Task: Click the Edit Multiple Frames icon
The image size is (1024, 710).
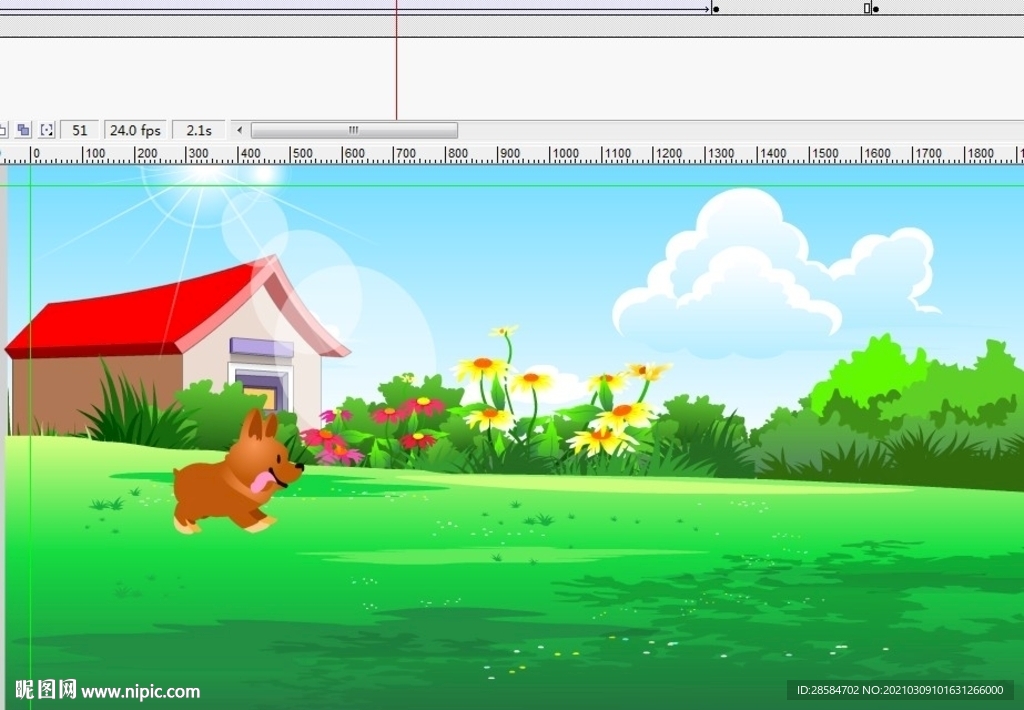Action: point(23,130)
